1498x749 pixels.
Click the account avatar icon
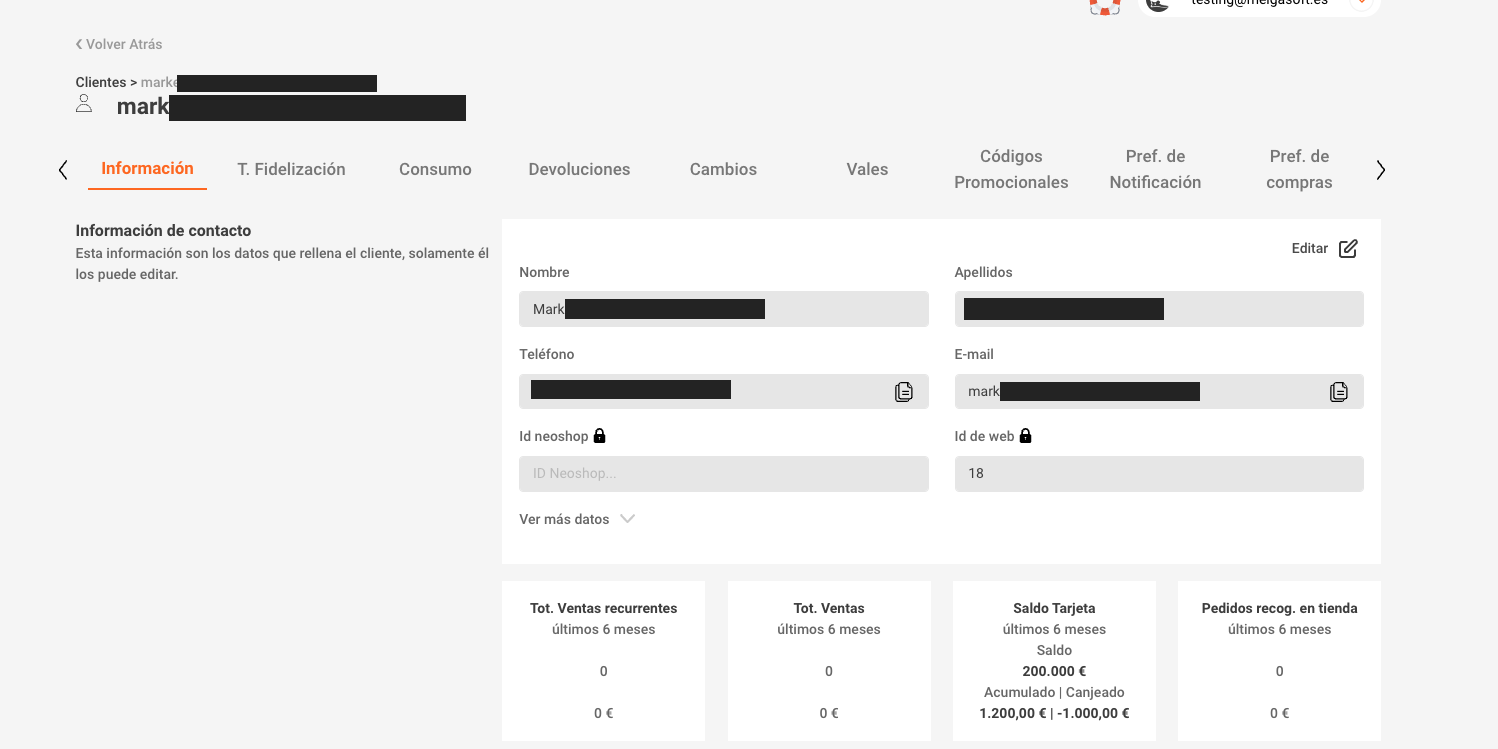pos(1158,4)
